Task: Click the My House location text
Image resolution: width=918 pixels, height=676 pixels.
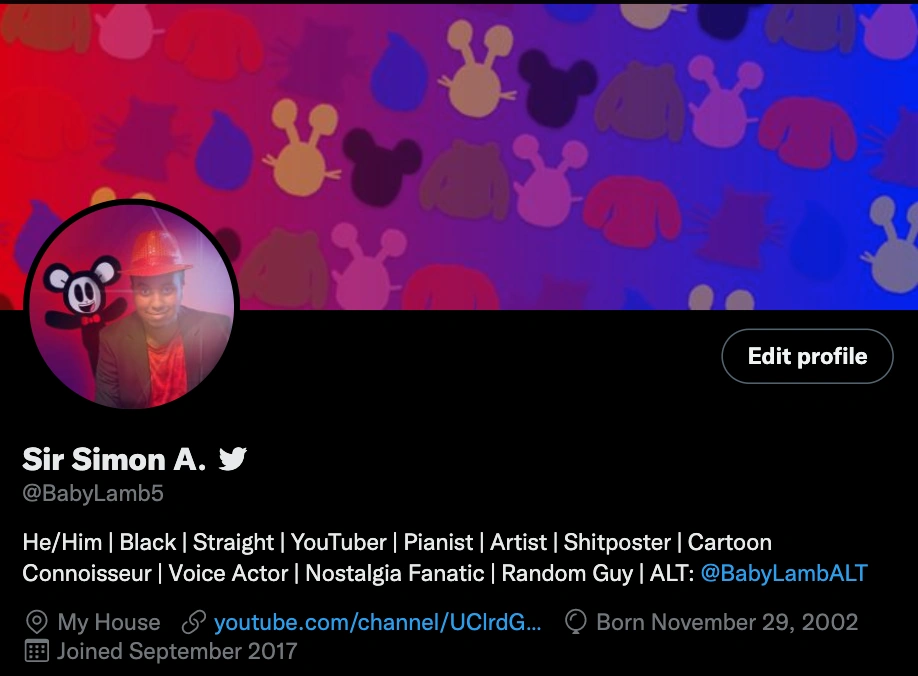Action: [109, 622]
